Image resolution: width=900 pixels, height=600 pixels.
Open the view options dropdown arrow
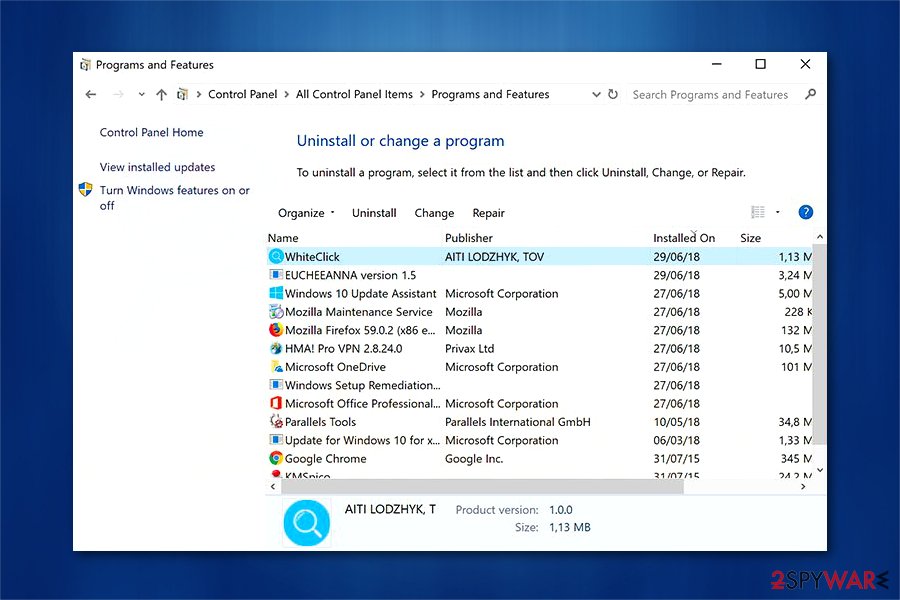click(x=778, y=212)
